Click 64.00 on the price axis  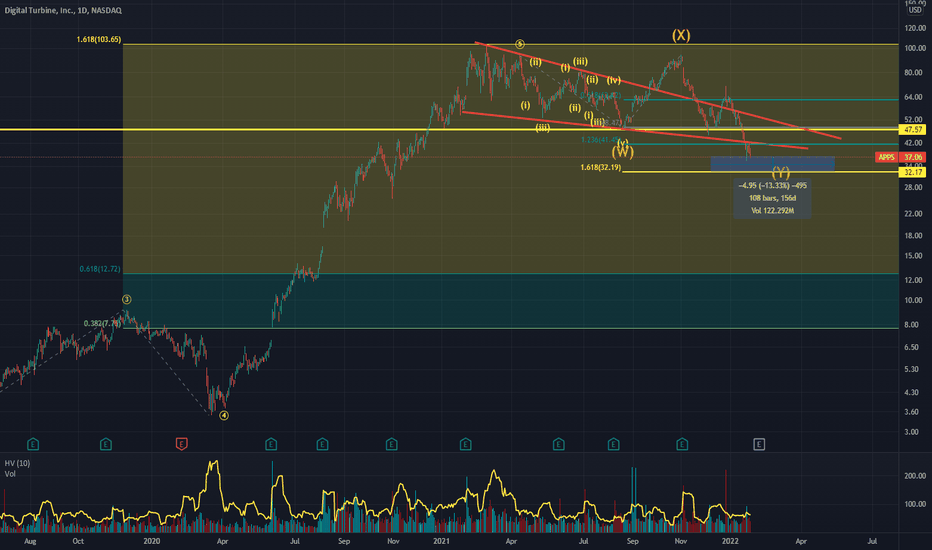[915, 97]
